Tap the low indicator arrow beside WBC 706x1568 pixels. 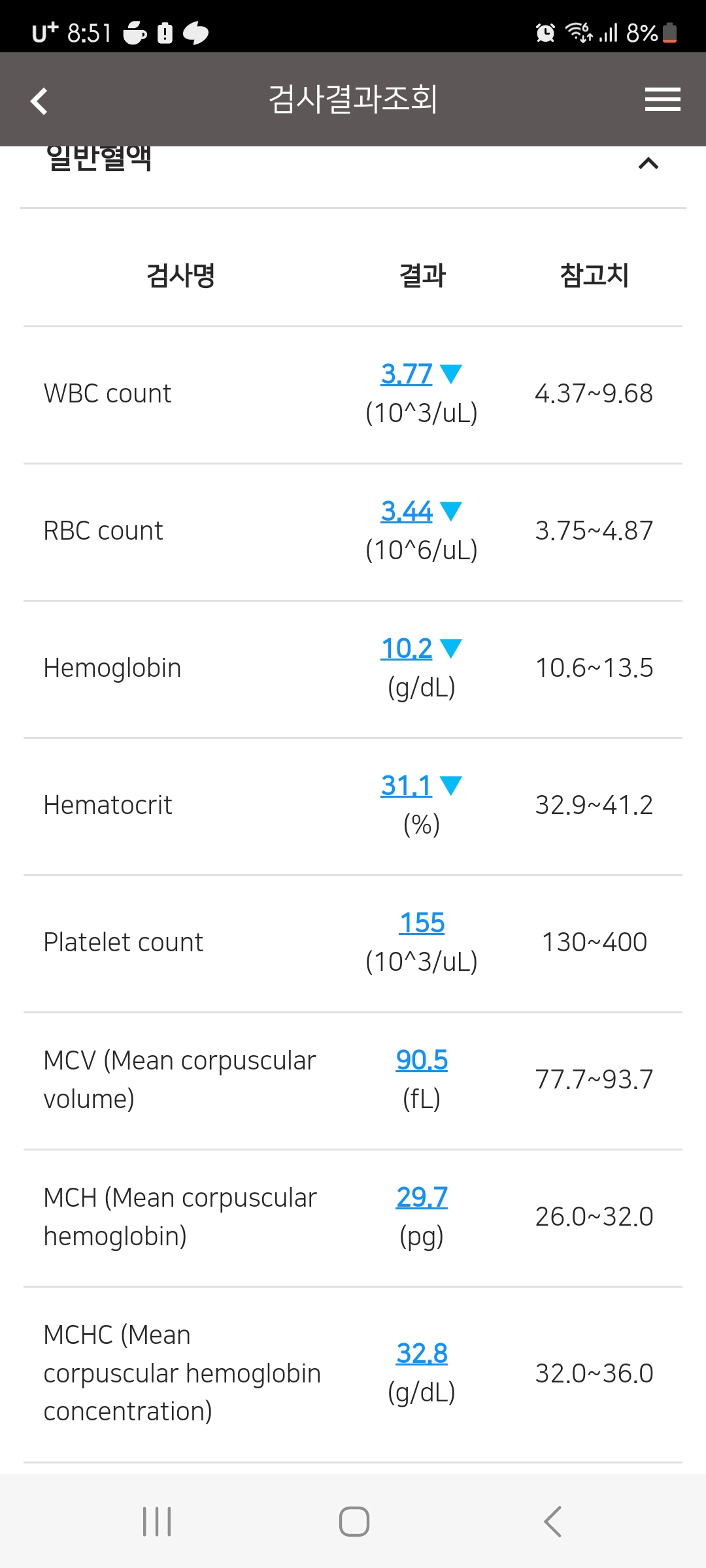[451, 374]
